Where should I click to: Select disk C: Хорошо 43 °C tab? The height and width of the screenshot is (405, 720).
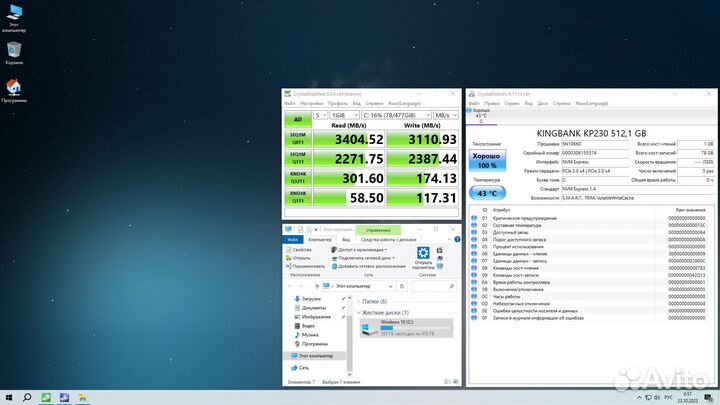click(x=481, y=117)
